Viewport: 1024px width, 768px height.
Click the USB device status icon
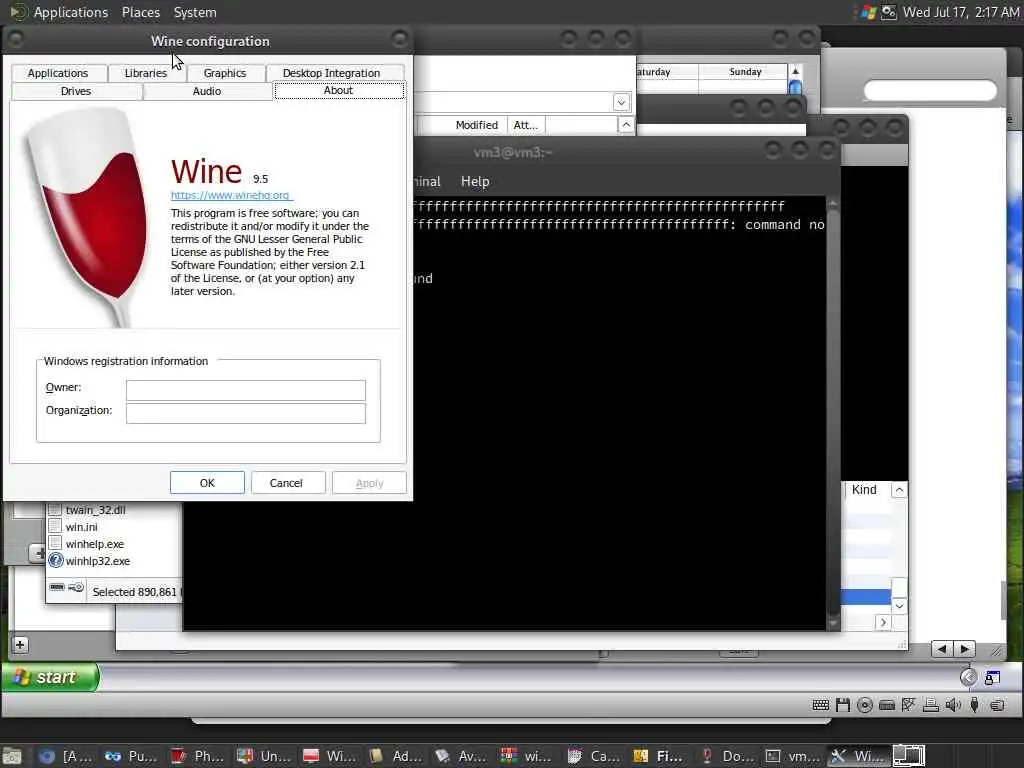click(974, 705)
